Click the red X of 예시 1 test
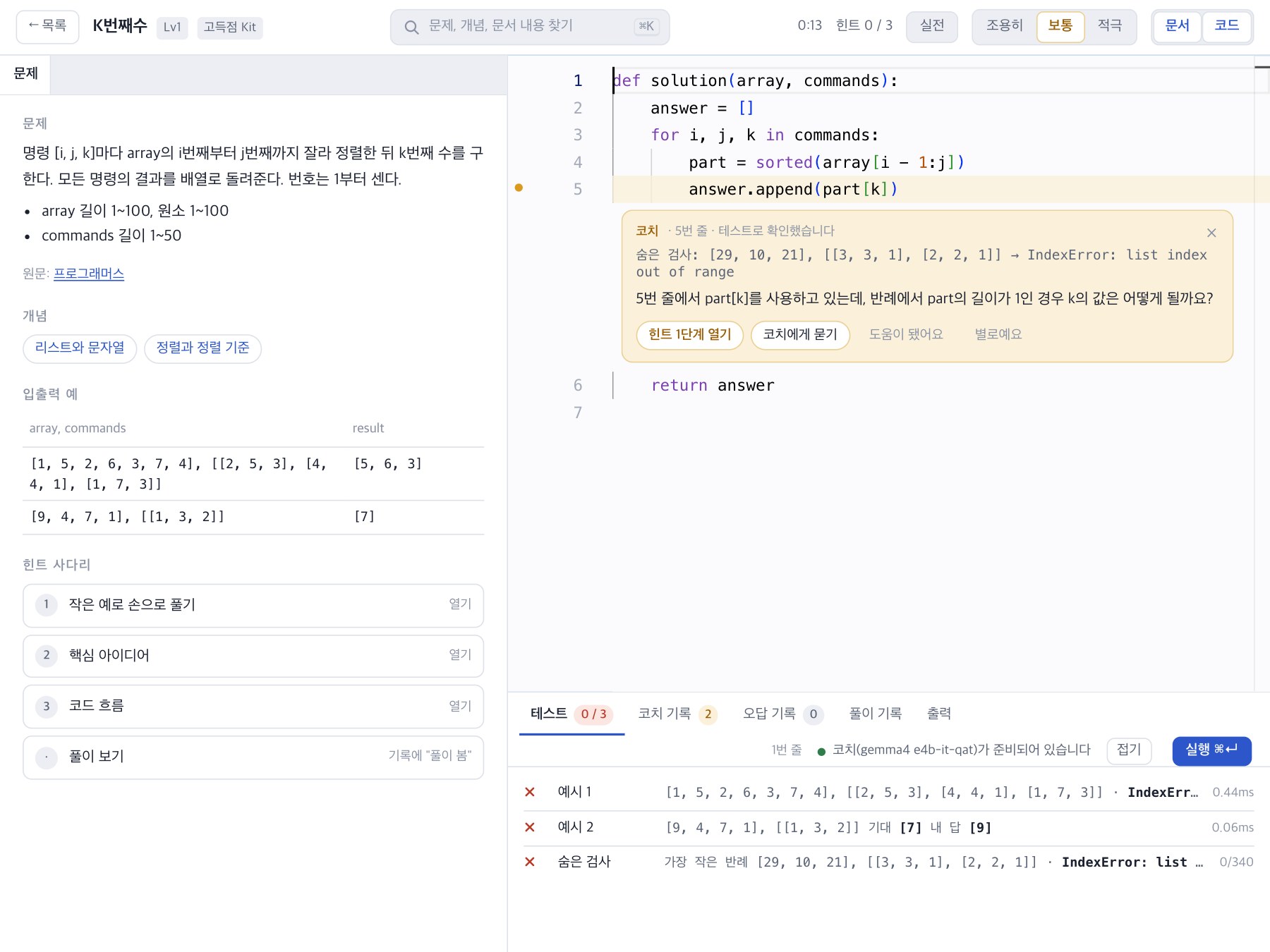 click(x=530, y=792)
